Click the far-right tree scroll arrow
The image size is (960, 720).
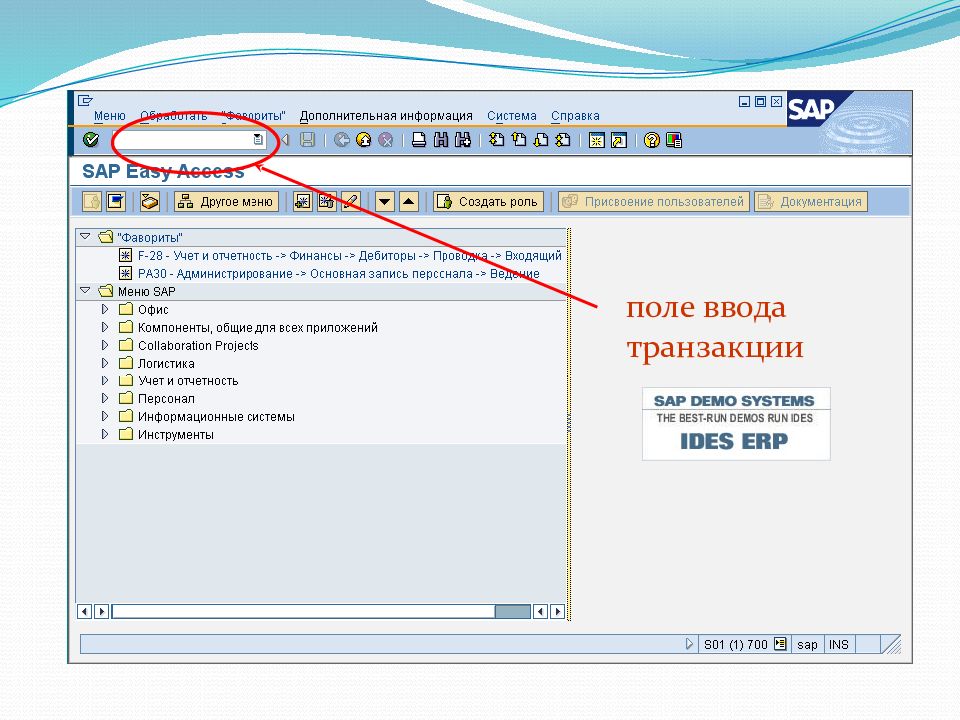click(557, 611)
